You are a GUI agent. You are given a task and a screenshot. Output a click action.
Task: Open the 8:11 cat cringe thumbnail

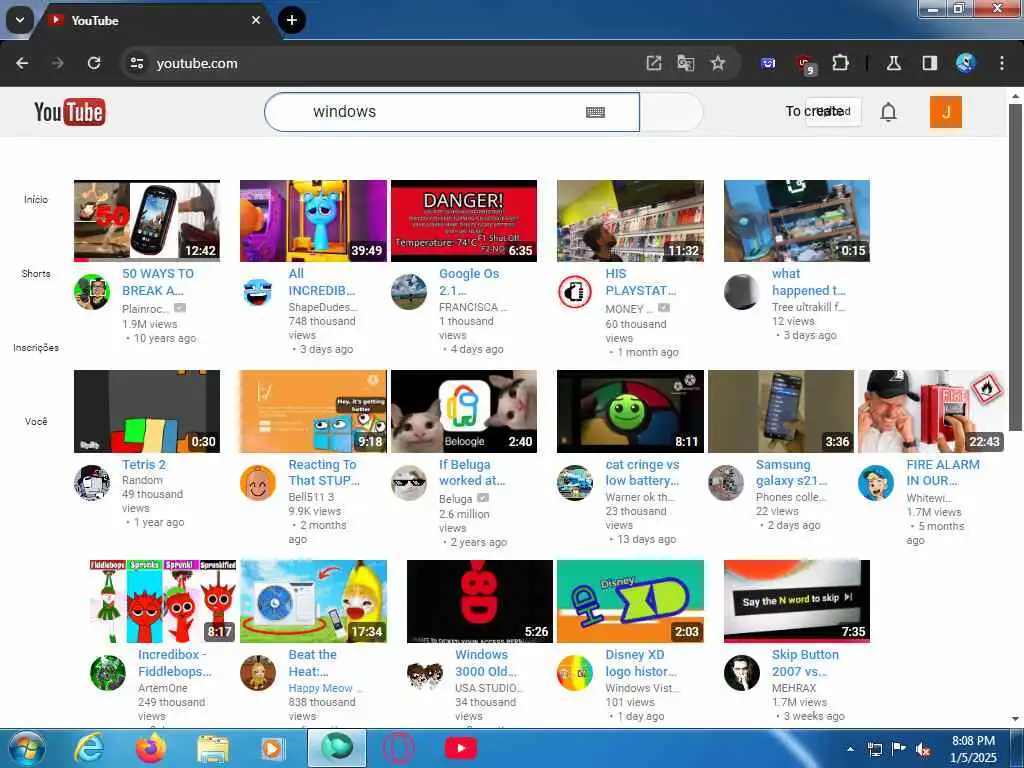pyautogui.click(x=630, y=411)
